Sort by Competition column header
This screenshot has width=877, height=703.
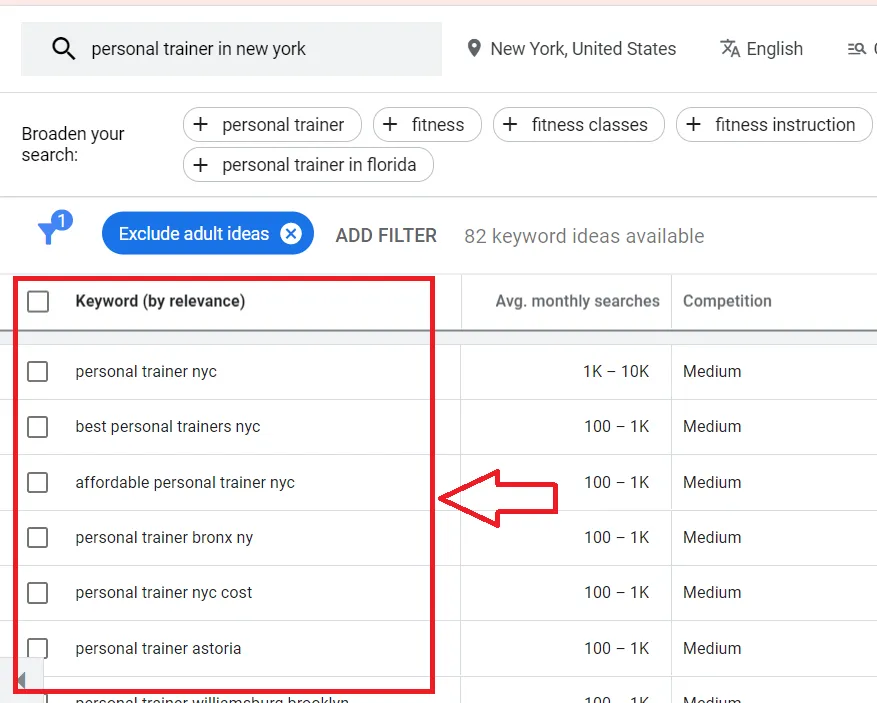[727, 301]
